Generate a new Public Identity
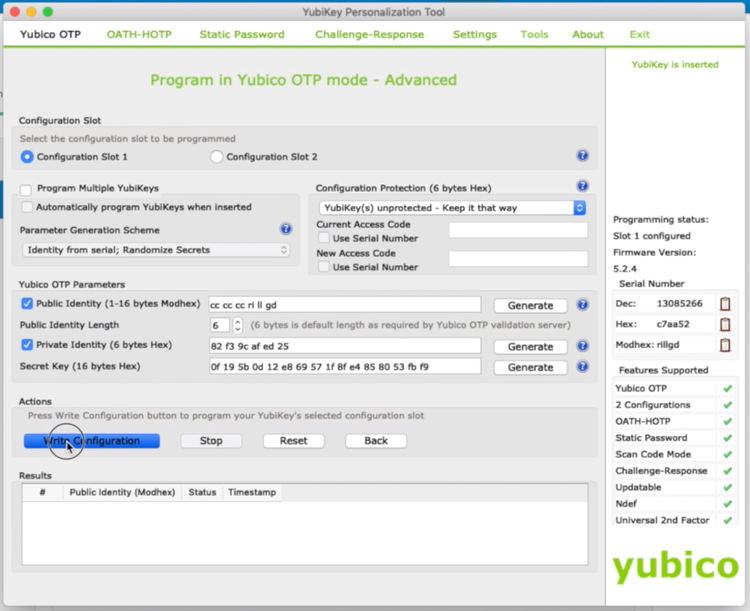 [530, 305]
